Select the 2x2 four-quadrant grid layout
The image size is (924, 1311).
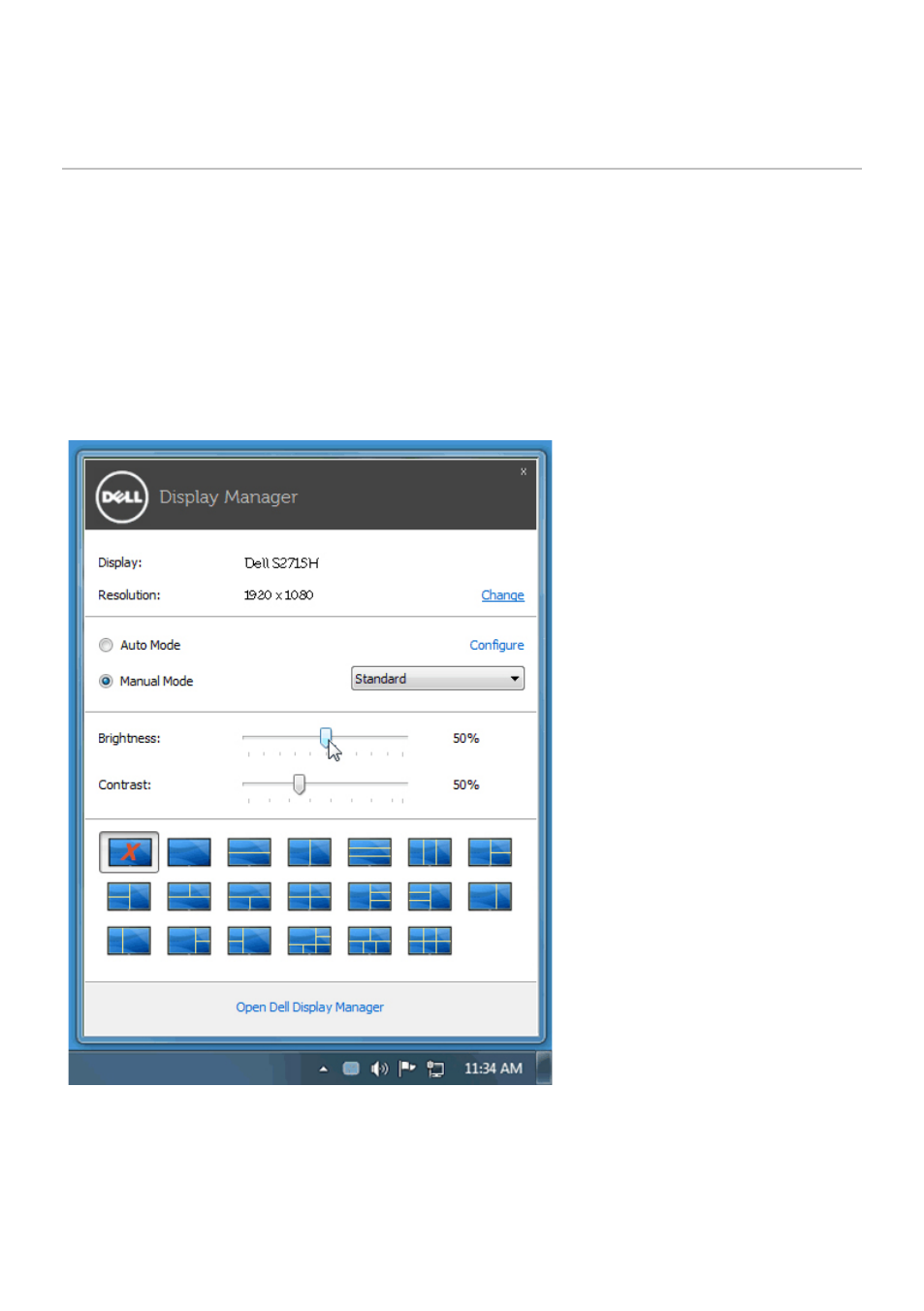309,896
